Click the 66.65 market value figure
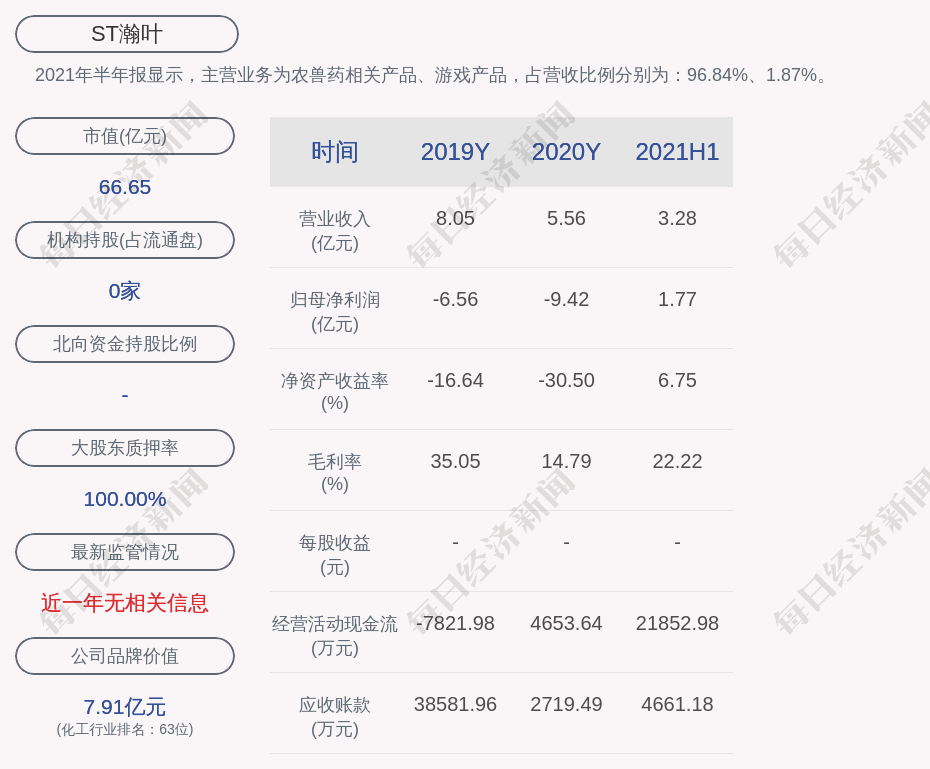Screen dimensions: 930x769 pos(125,187)
